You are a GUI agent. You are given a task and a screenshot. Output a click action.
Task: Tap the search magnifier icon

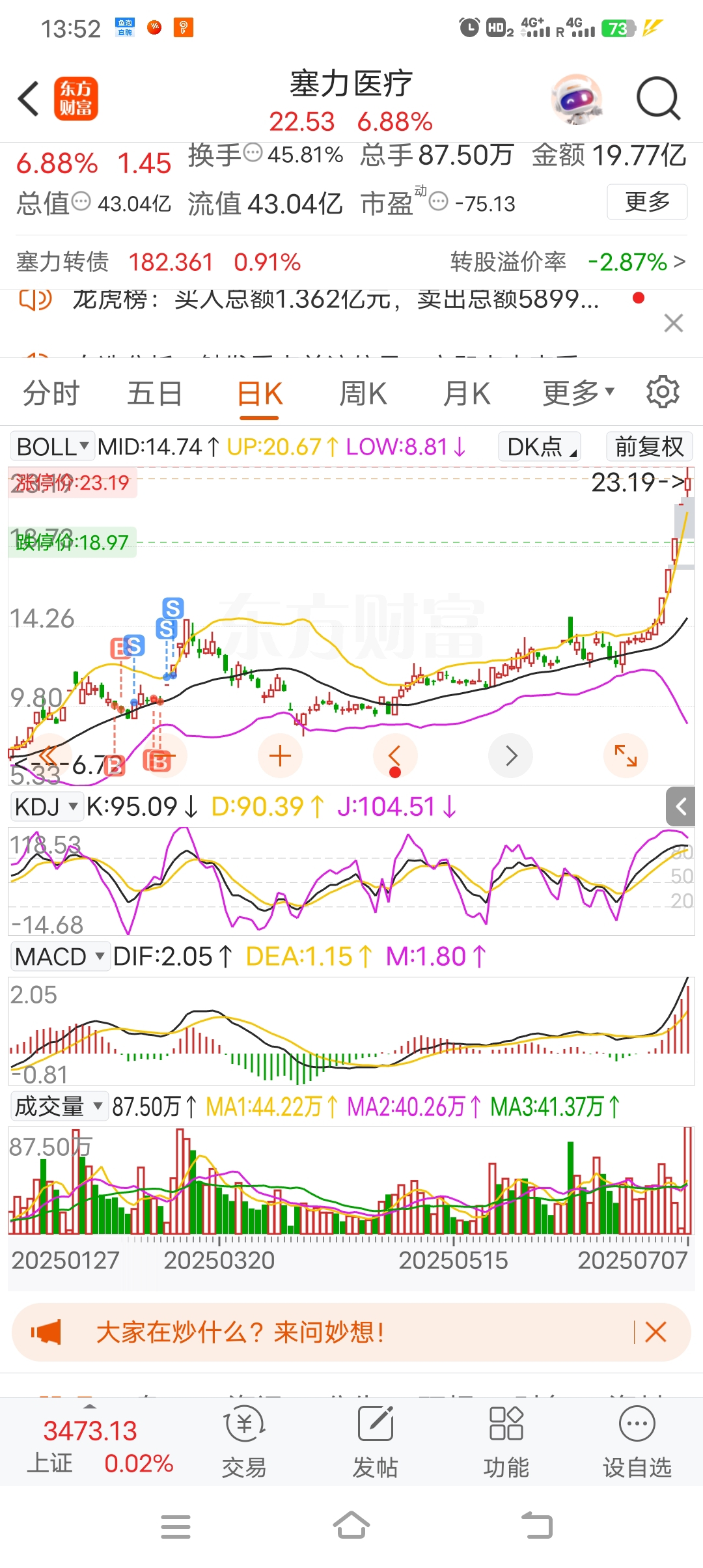[x=658, y=99]
